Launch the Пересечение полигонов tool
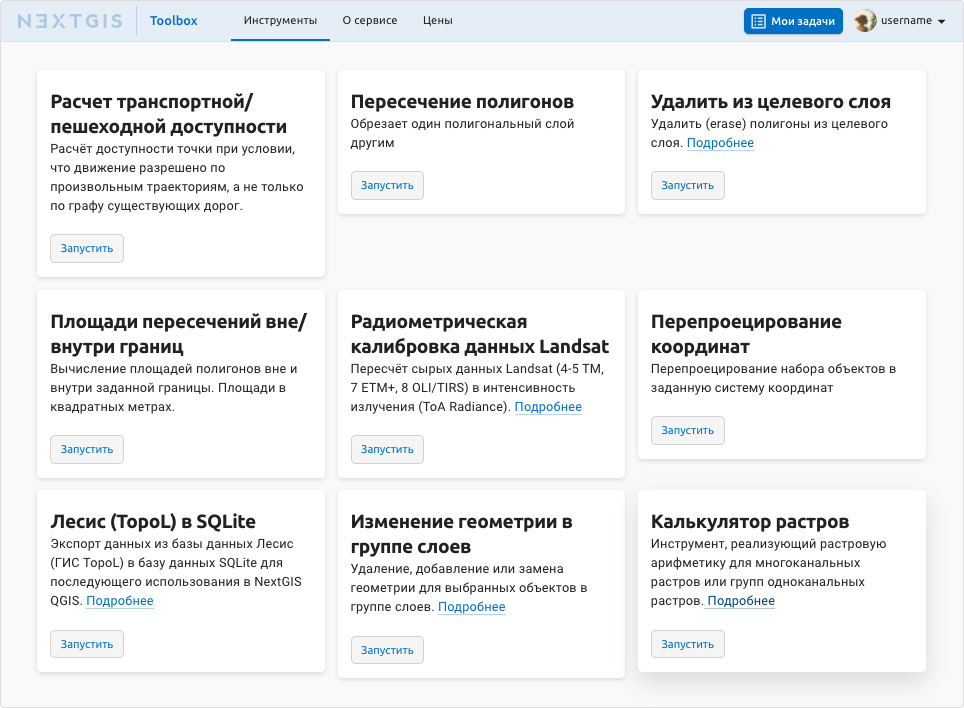The image size is (964, 708). coord(387,186)
